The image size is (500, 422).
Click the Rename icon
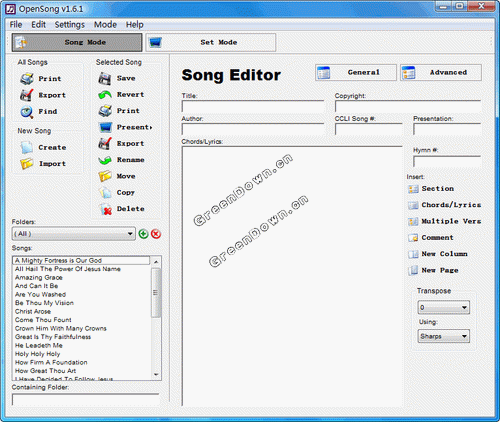(x=105, y=160)
